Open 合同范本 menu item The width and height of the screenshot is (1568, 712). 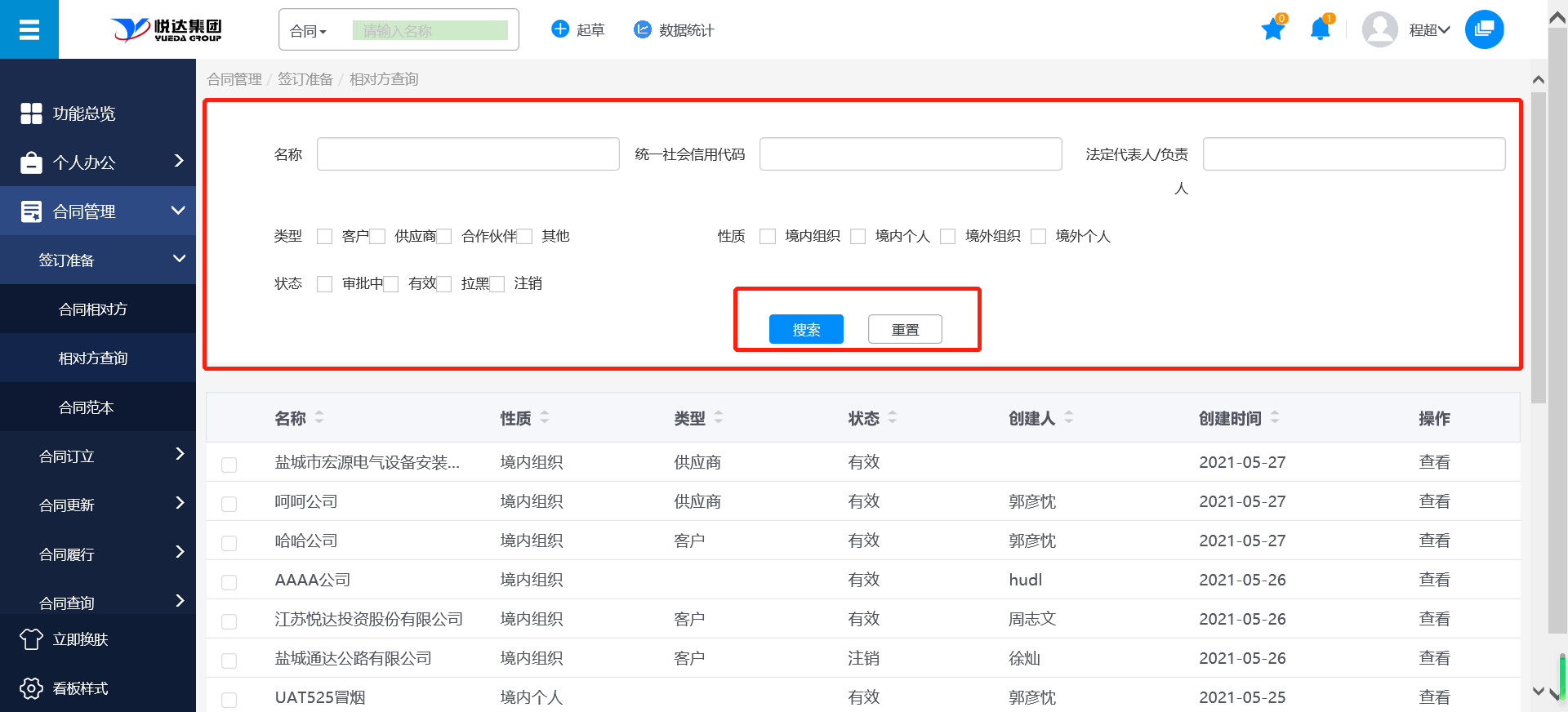(x=87, y=407)
